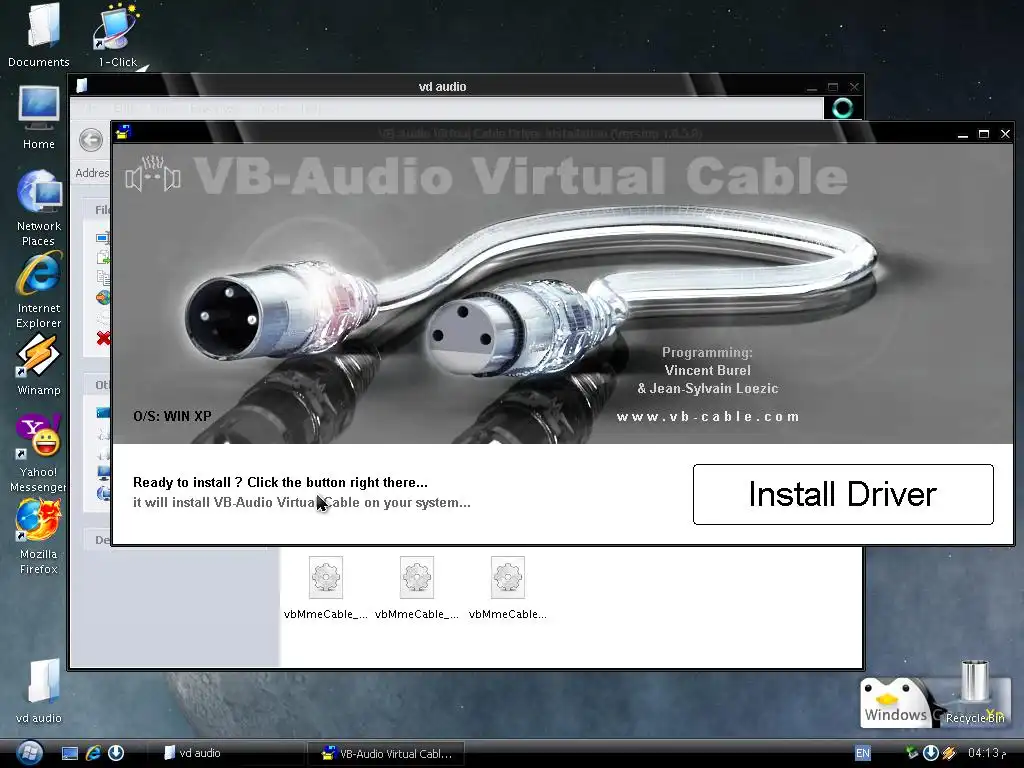This screenshot has height=768, width=1024.
Task: Launch Internet Explorer from quick launch
Action: (93, 753)
